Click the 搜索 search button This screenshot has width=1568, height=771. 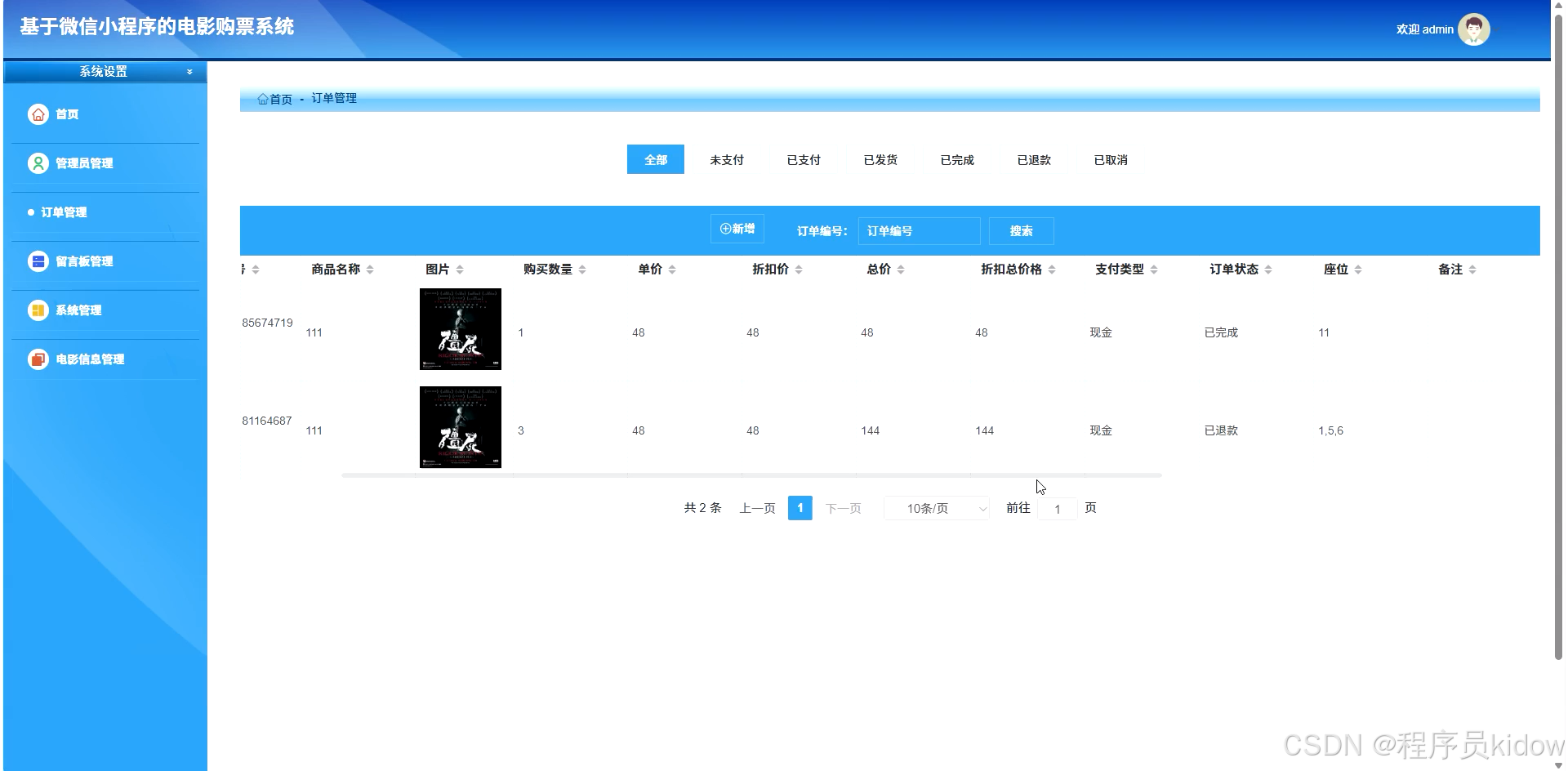pos(1020,230)
